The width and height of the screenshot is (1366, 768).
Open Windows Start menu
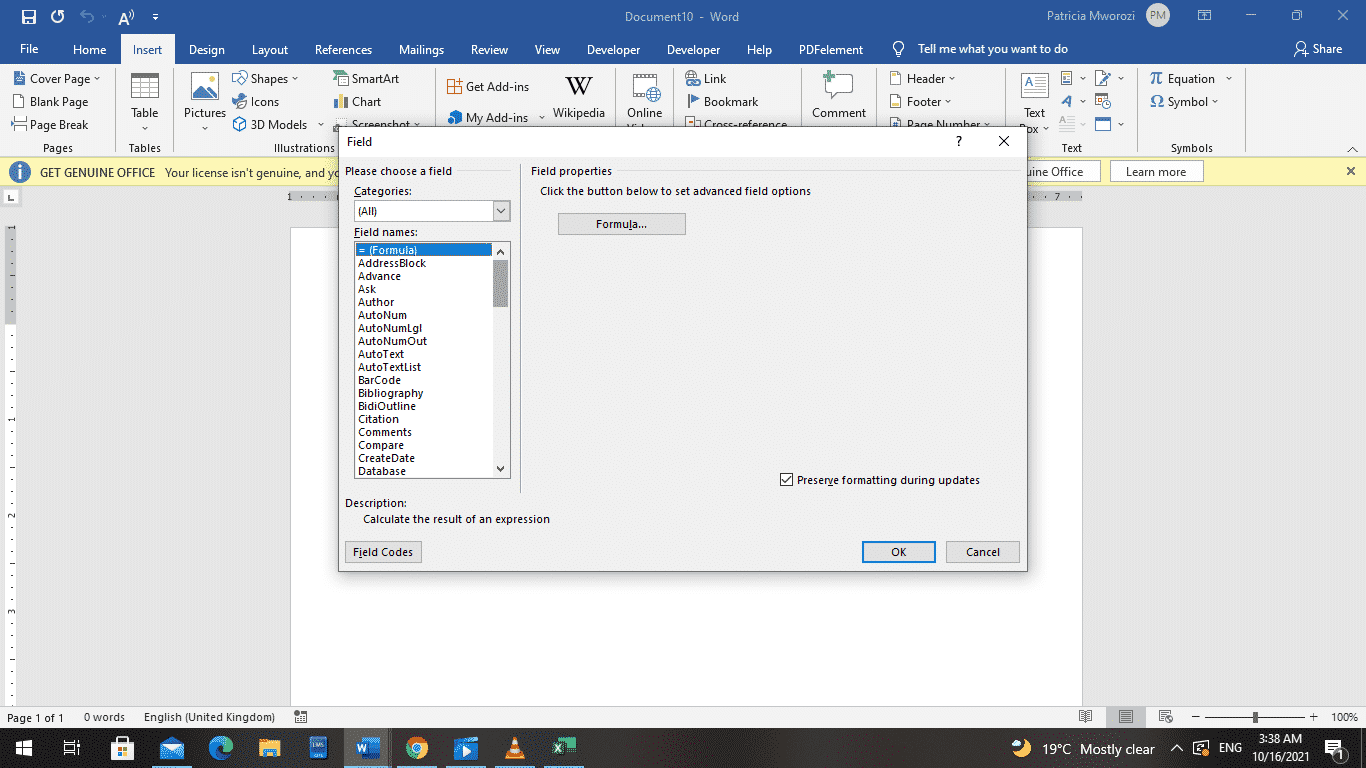tap(22, 748)
